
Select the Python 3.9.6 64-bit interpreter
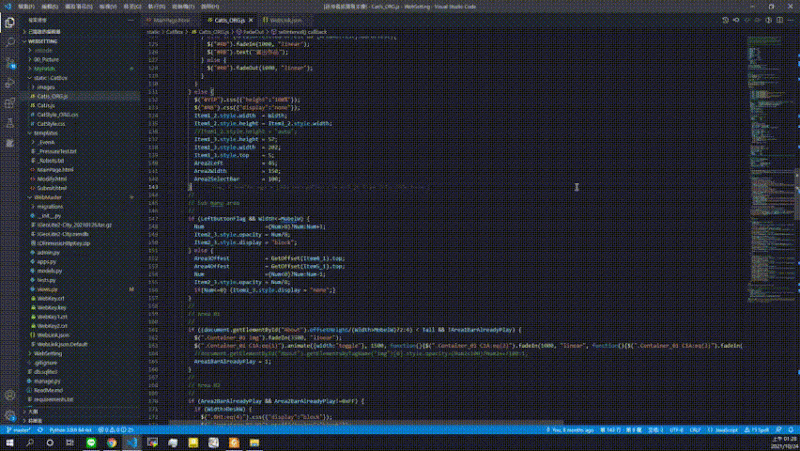click(x=70, y=430)
